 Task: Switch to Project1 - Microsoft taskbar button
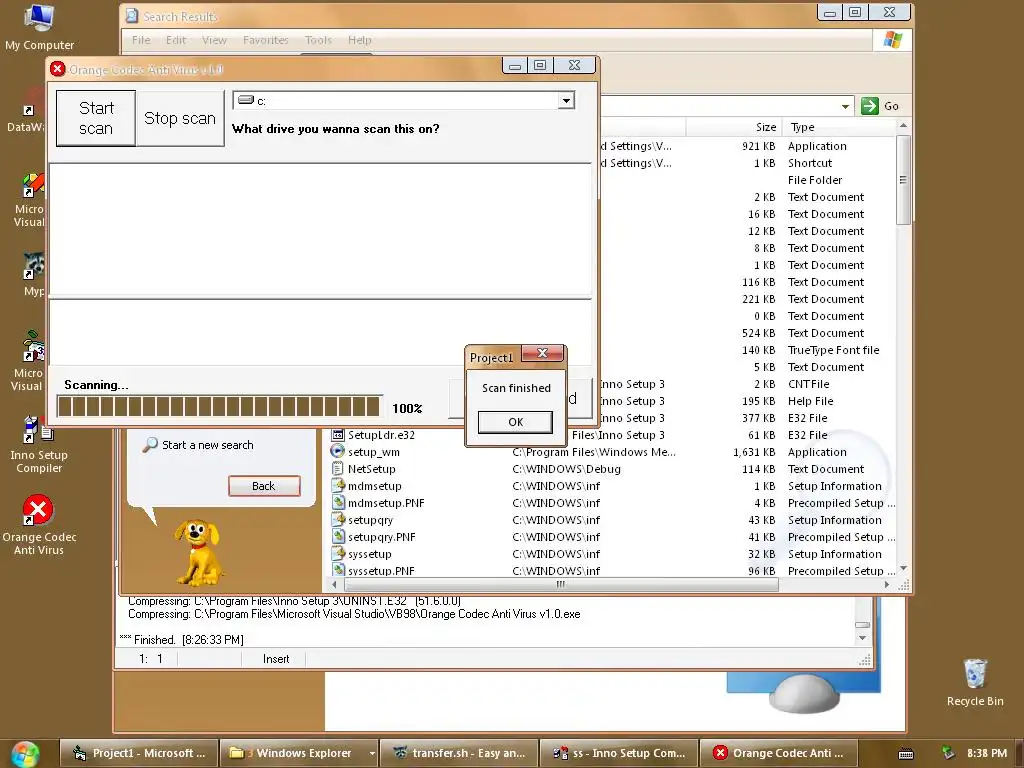138,753
